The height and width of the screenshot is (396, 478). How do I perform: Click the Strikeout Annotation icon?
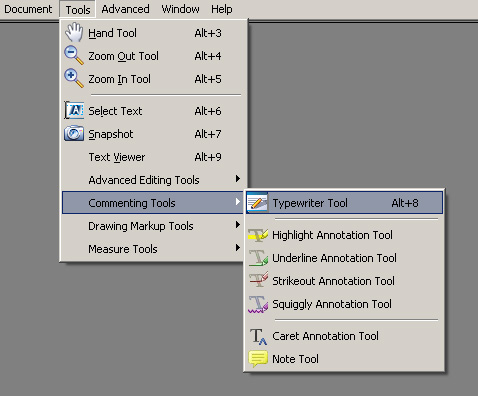pos(258,280)
